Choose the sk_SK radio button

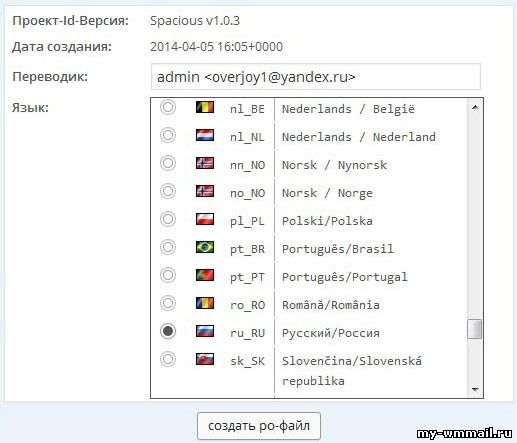tap(168, 359)
